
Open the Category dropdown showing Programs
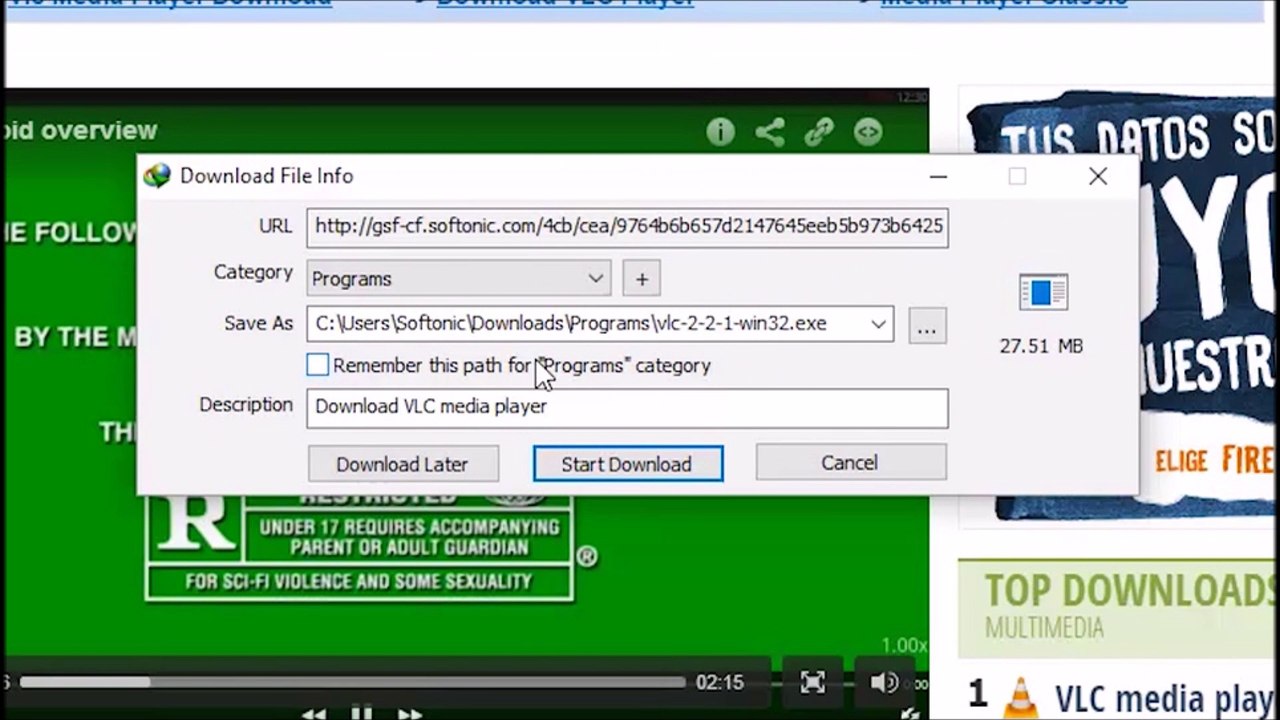[x=458, y=279]
